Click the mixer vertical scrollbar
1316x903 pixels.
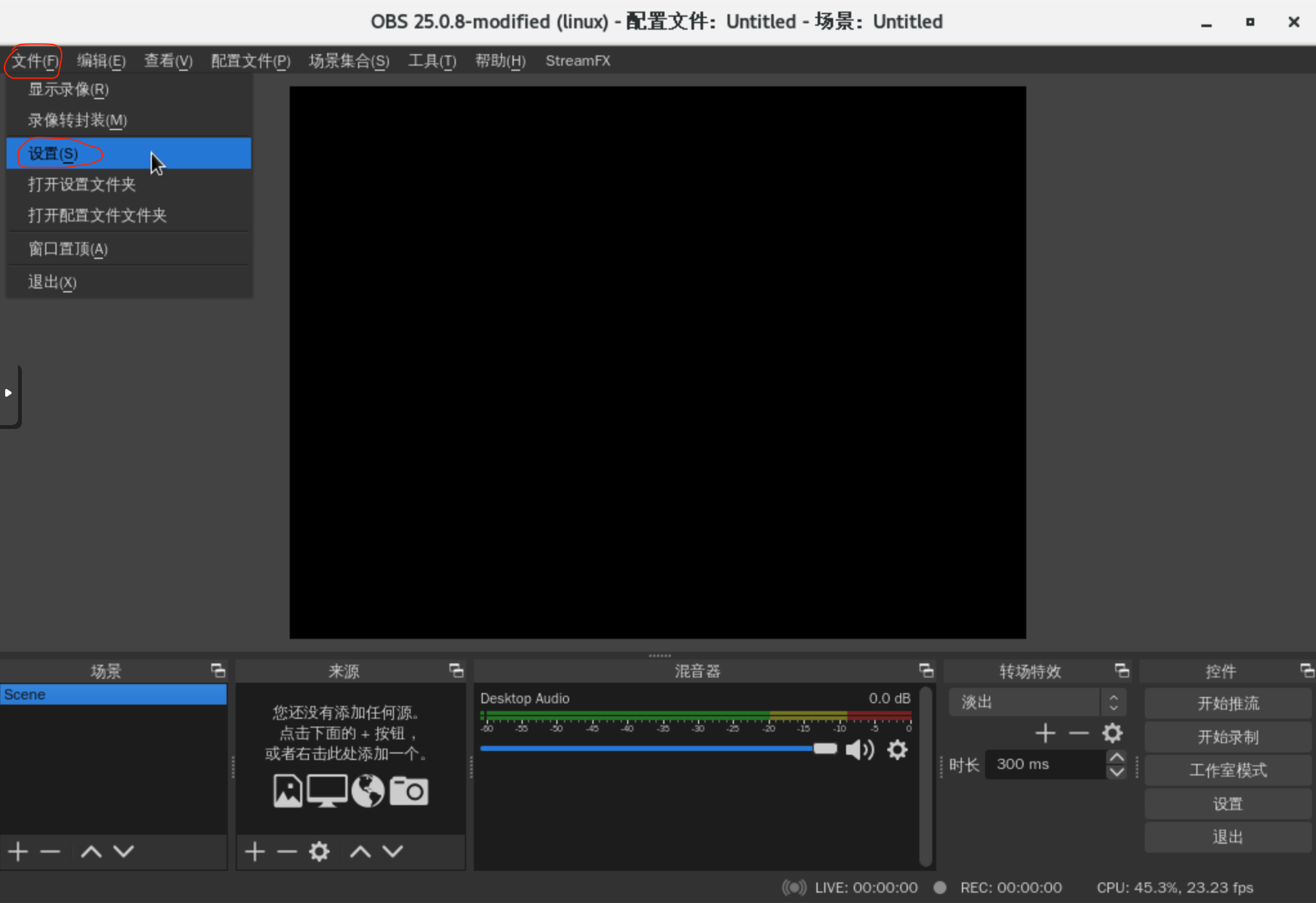pyautogui.click(x=926, y=777)
